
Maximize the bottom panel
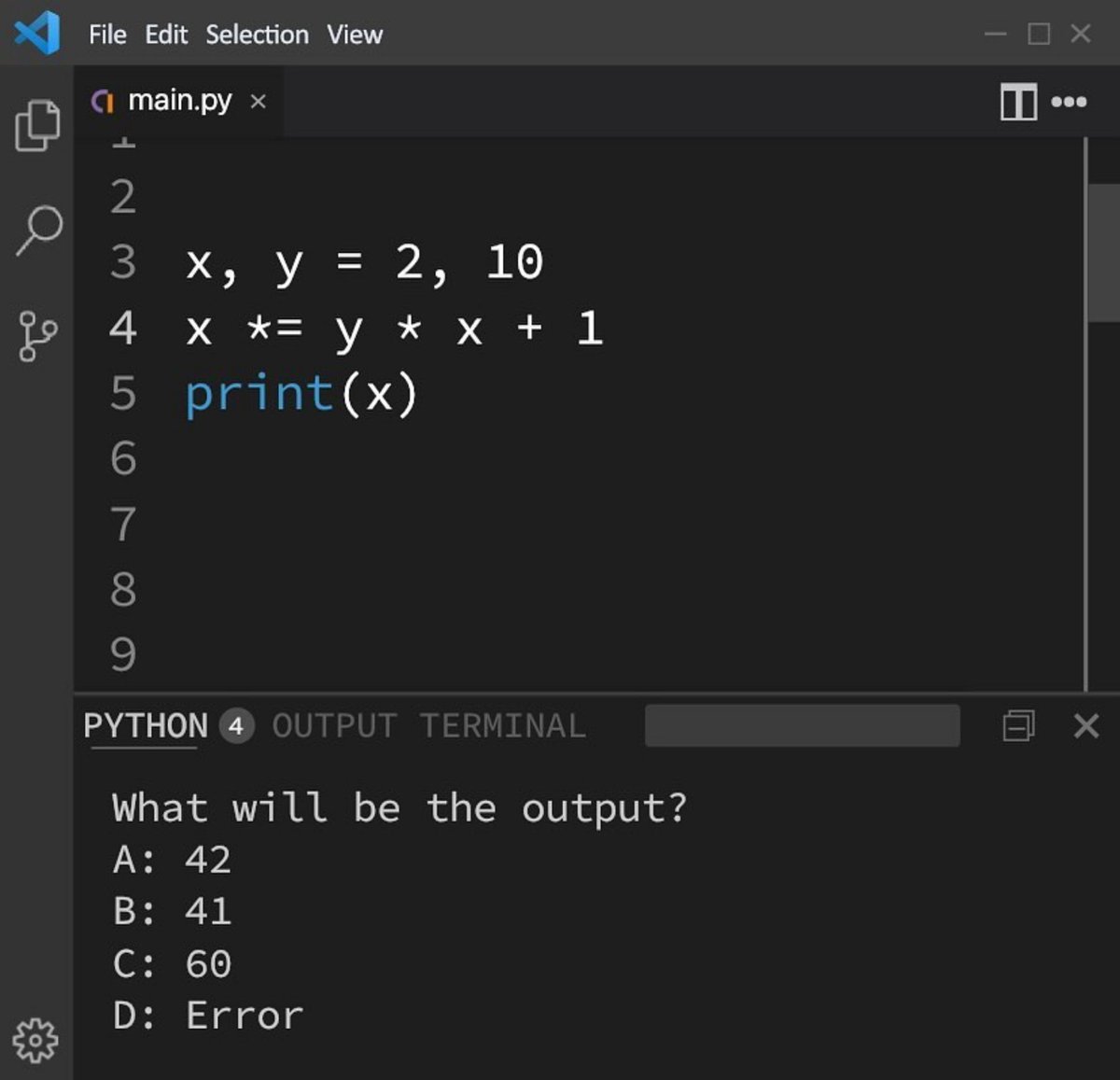click(x=1020, y=725)
